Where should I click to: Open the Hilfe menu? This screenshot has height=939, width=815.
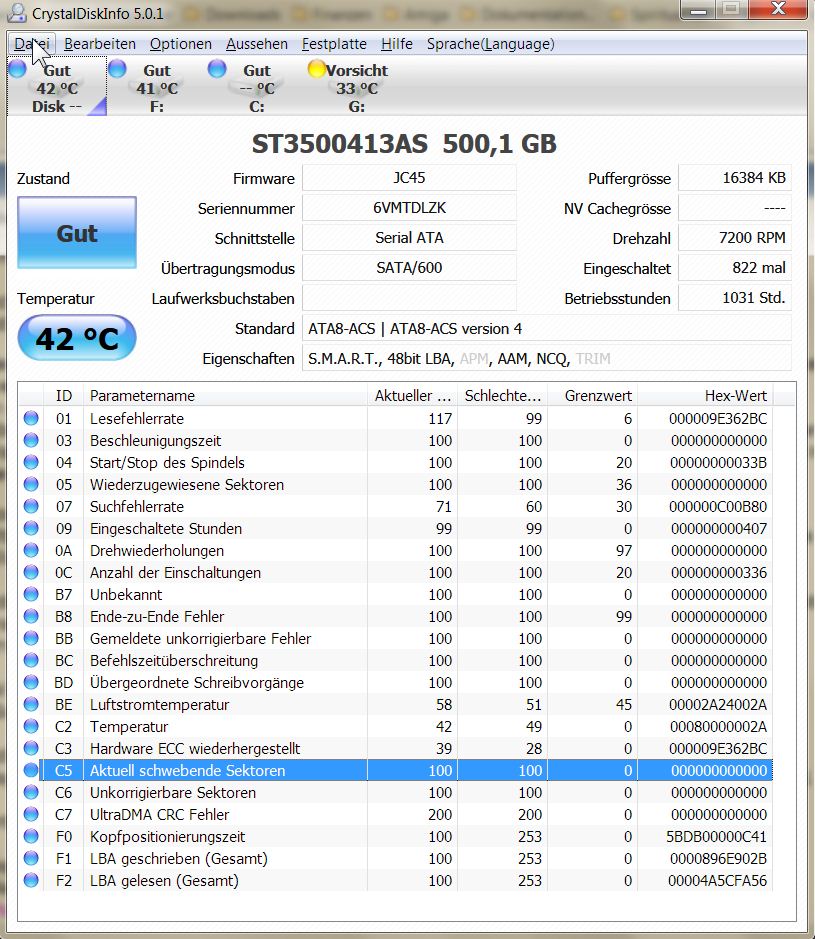pos(396,44)
